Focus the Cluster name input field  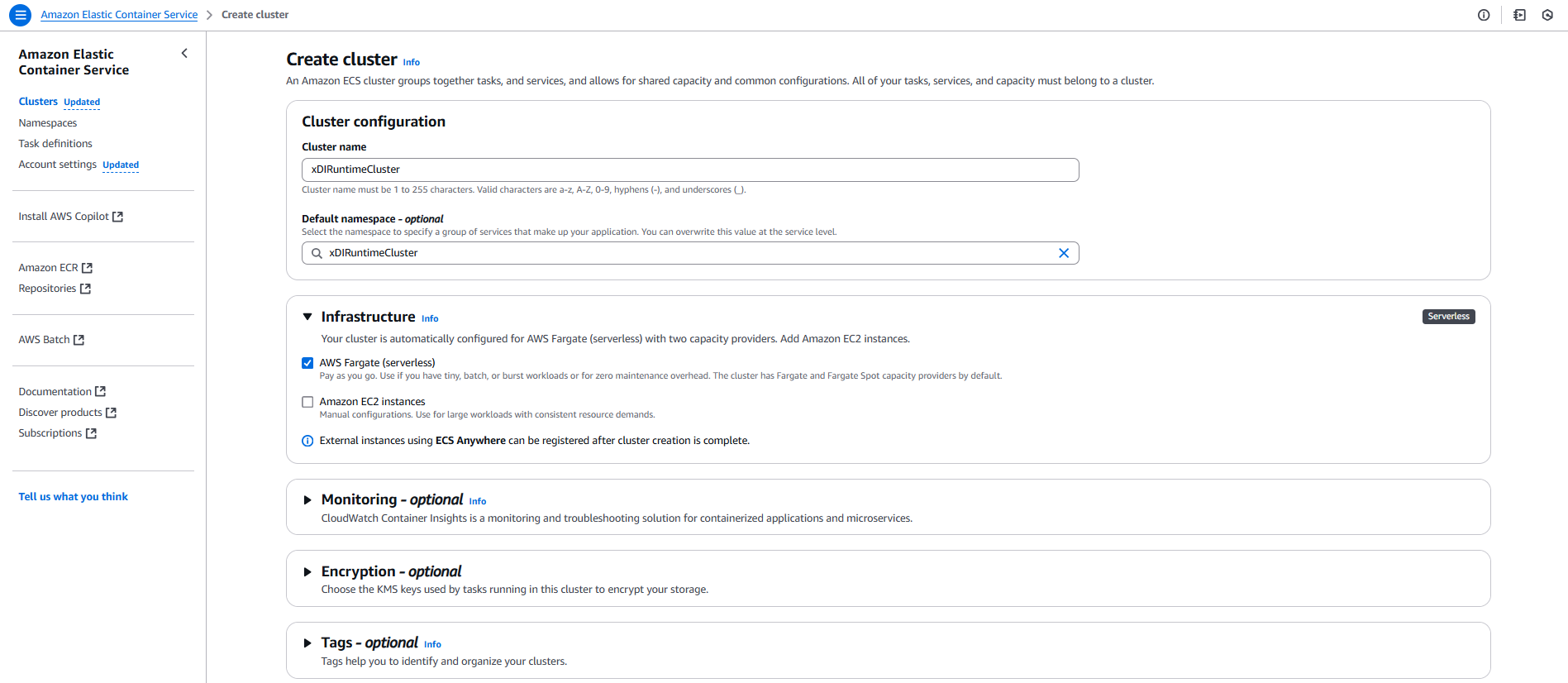click(690, 170)
